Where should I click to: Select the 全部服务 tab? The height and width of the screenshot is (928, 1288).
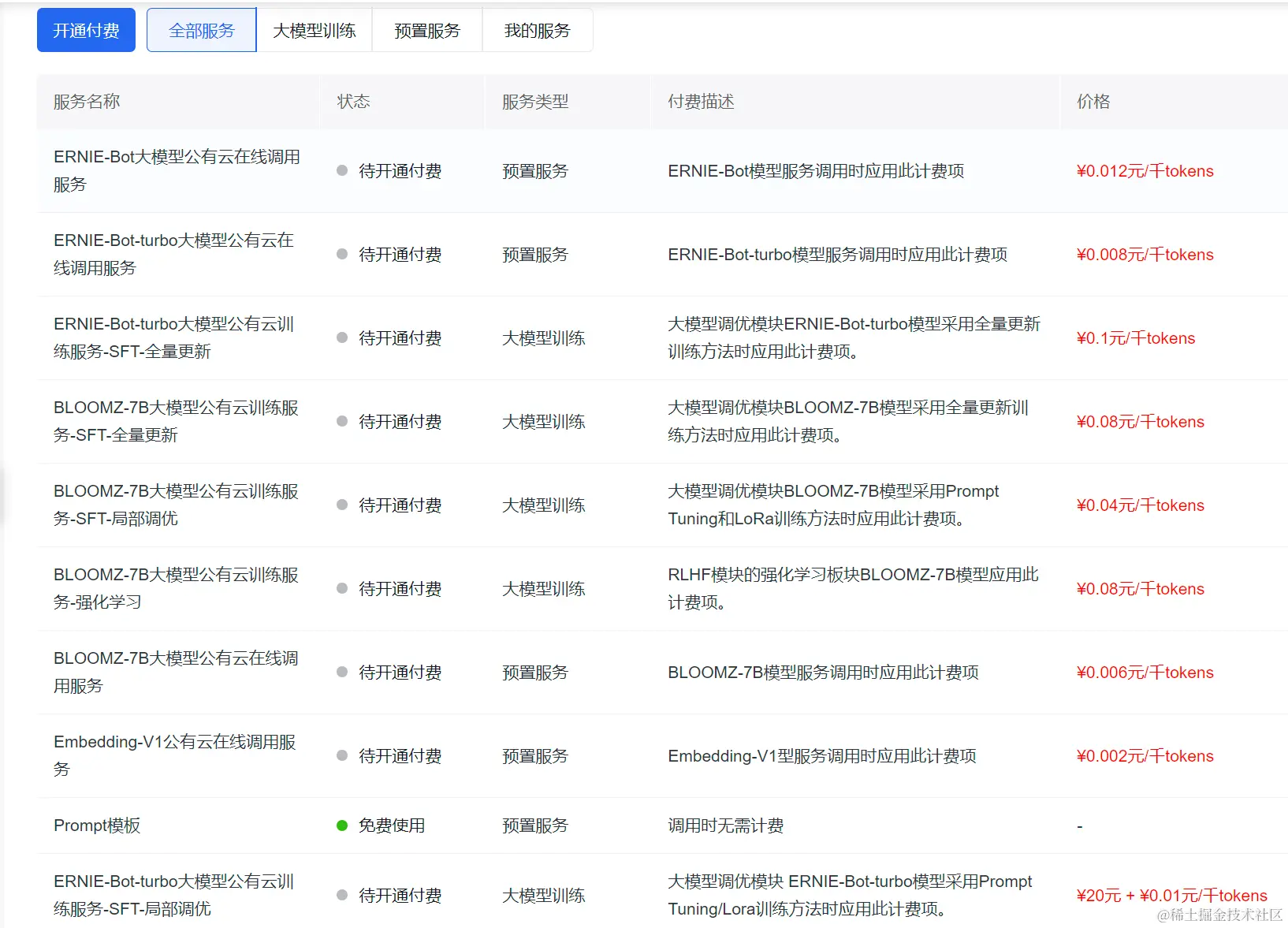pyautogui.click(x=202, y=31)
